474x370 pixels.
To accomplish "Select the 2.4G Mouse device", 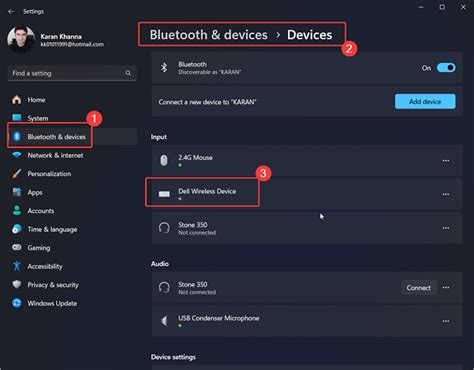I will [x=307, y=161].
